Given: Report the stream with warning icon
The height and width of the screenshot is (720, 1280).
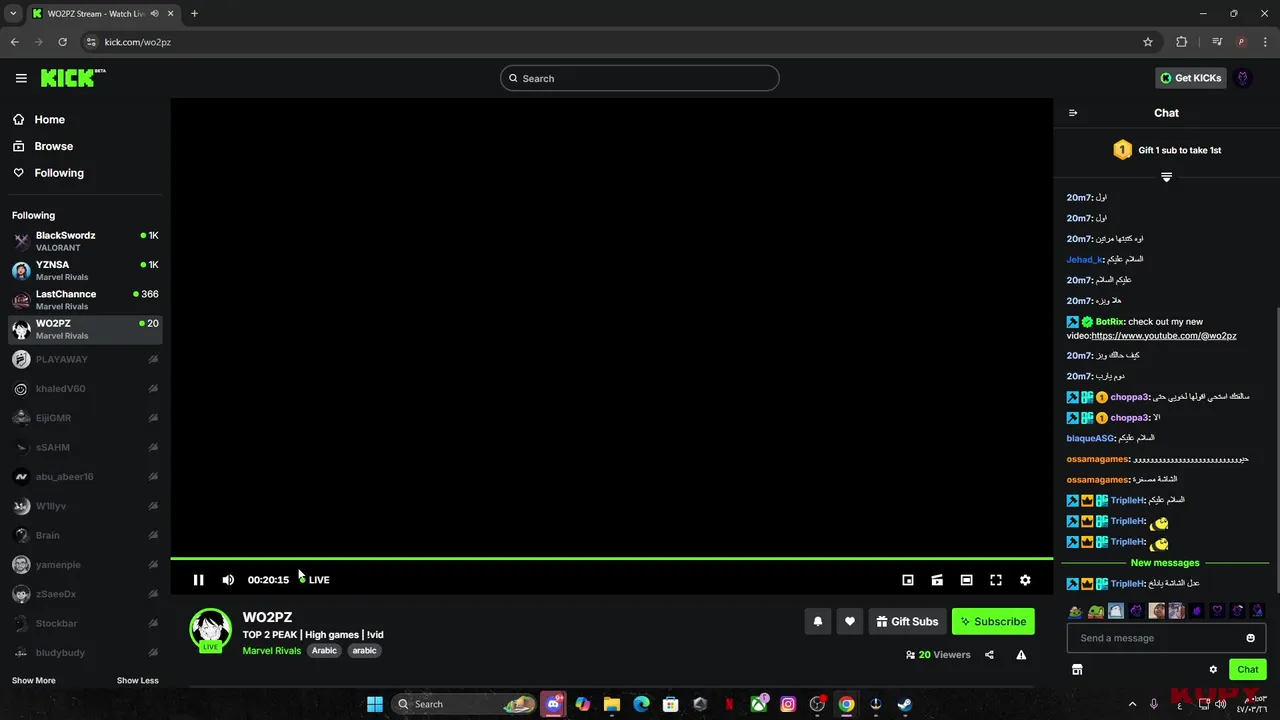Looking at the screenshot, I should [x=1021, y=655].
